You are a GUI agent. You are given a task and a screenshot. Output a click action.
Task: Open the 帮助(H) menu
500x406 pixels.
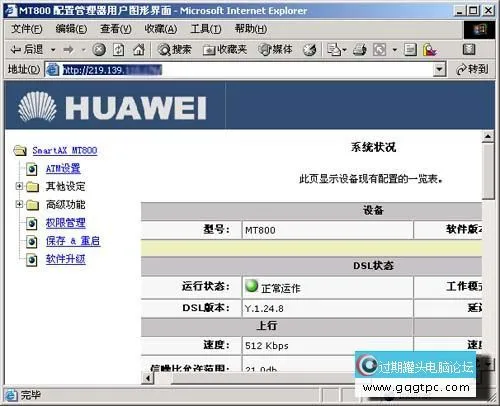[x=251, y=29]
